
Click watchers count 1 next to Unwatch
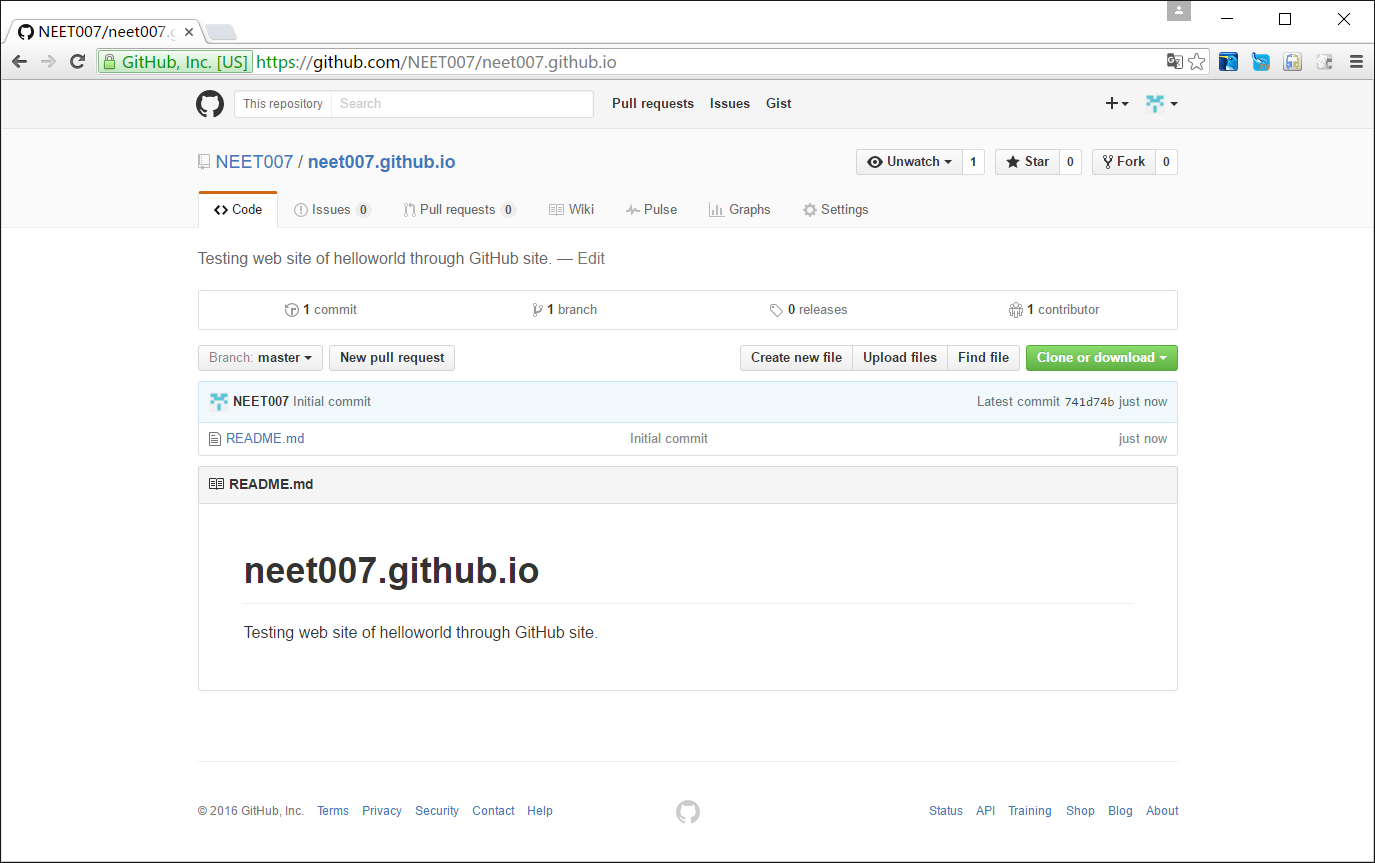pyautogui.click(x=973, y=162)
